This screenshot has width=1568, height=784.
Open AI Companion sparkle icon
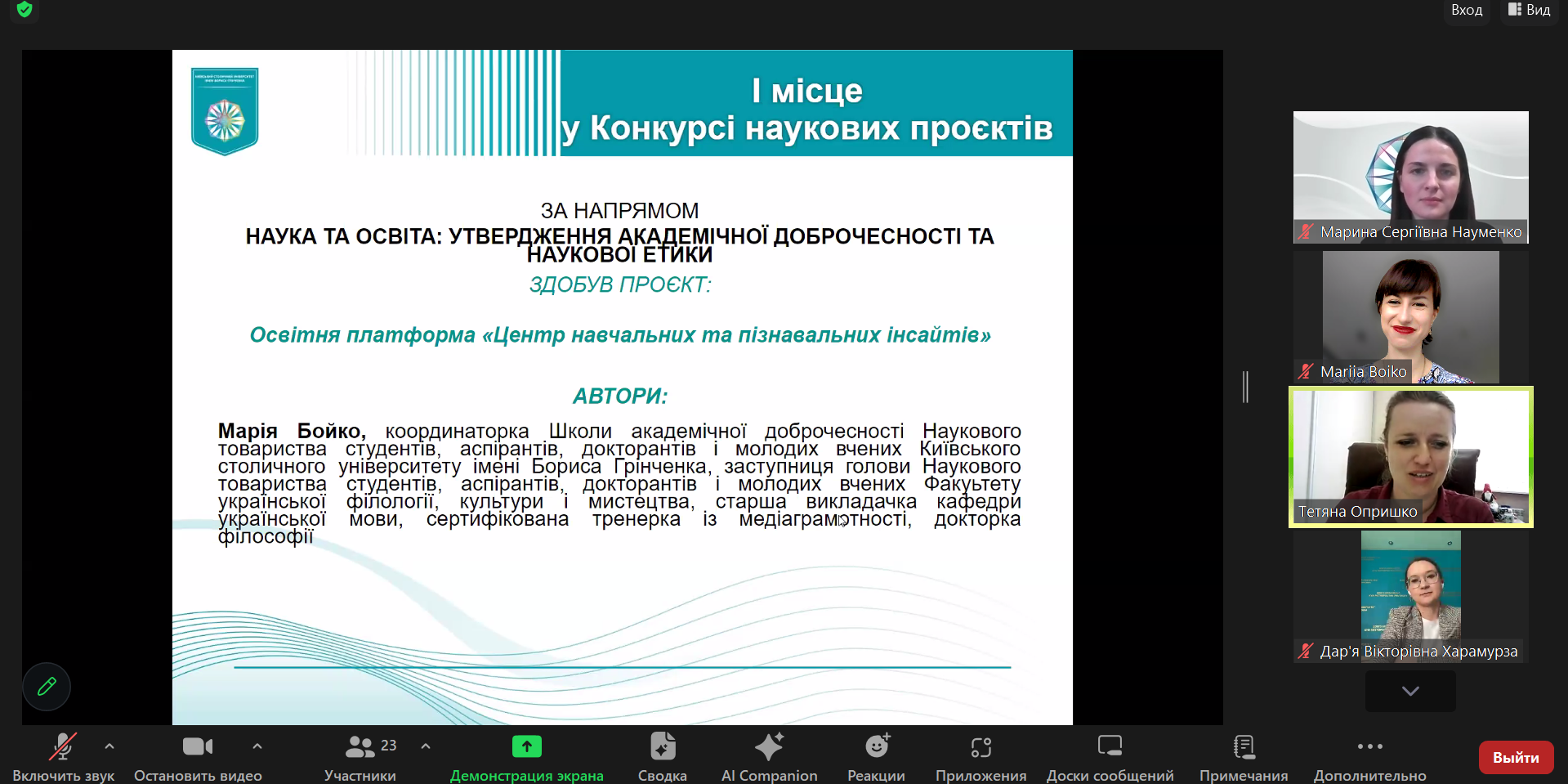(769, 746)
